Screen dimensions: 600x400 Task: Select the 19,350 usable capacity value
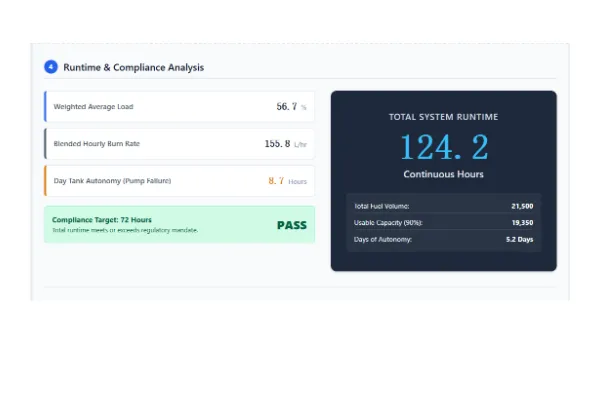[x=522, y=223]
